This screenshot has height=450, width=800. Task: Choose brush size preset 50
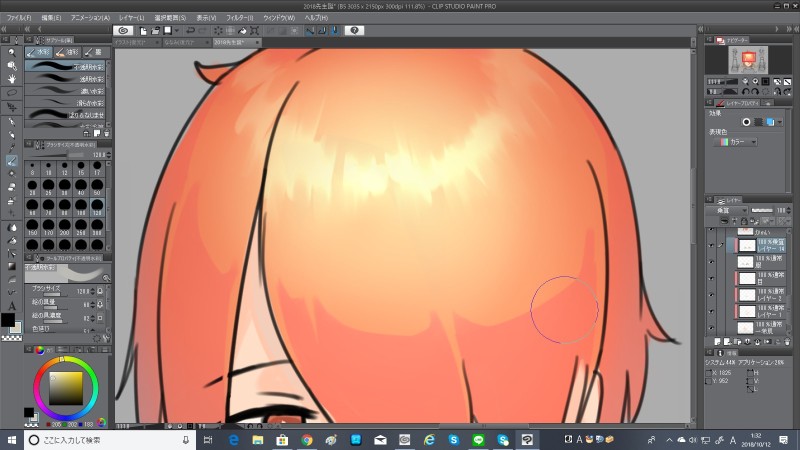point(97,187)
